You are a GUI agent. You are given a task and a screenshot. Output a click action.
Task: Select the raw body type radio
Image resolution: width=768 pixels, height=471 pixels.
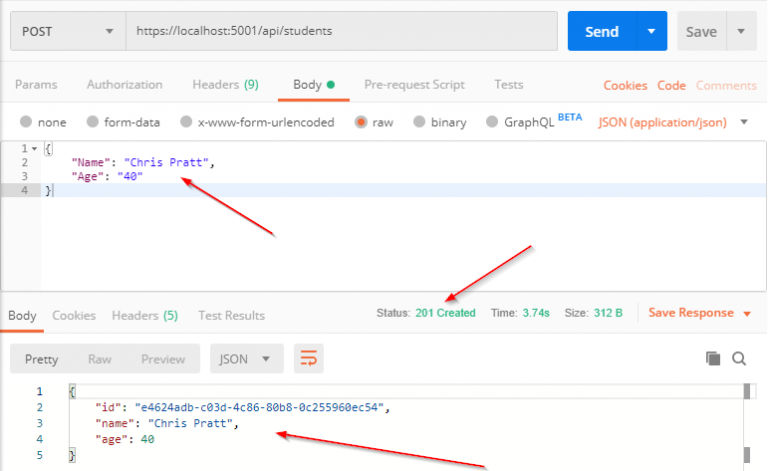pos(361,122)
